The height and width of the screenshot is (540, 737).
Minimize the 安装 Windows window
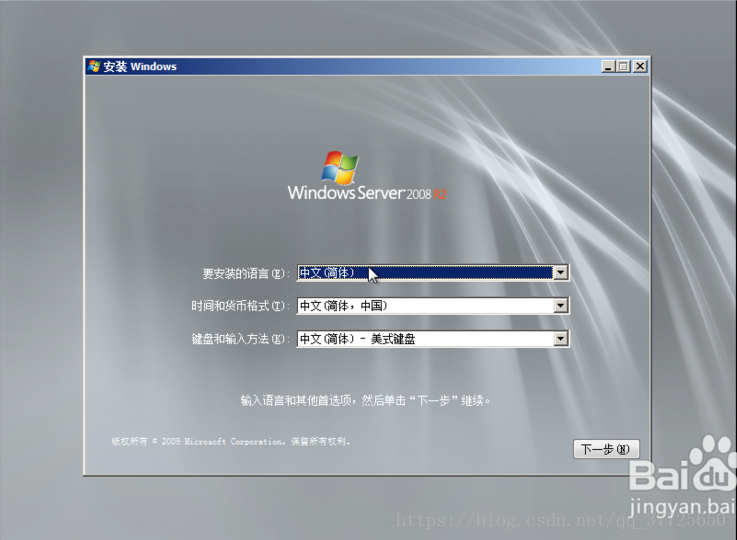click(x=608, y=67)
